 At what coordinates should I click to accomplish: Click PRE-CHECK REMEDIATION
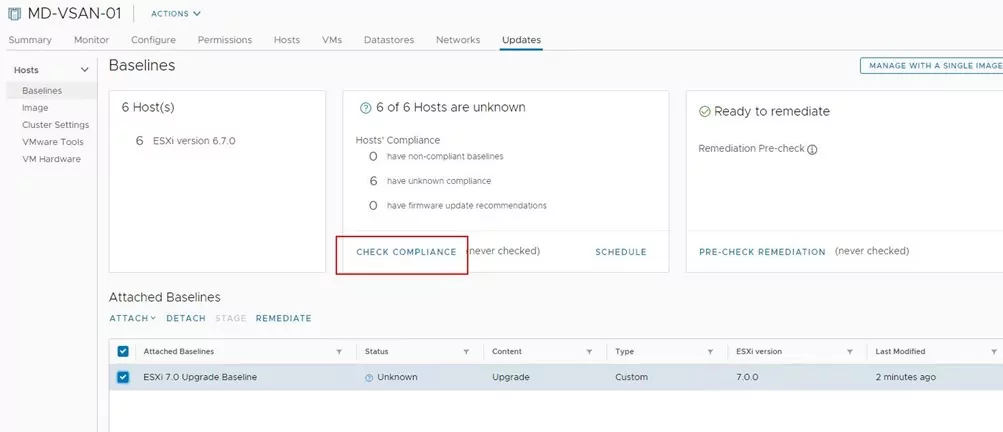[x=762, y=252]
